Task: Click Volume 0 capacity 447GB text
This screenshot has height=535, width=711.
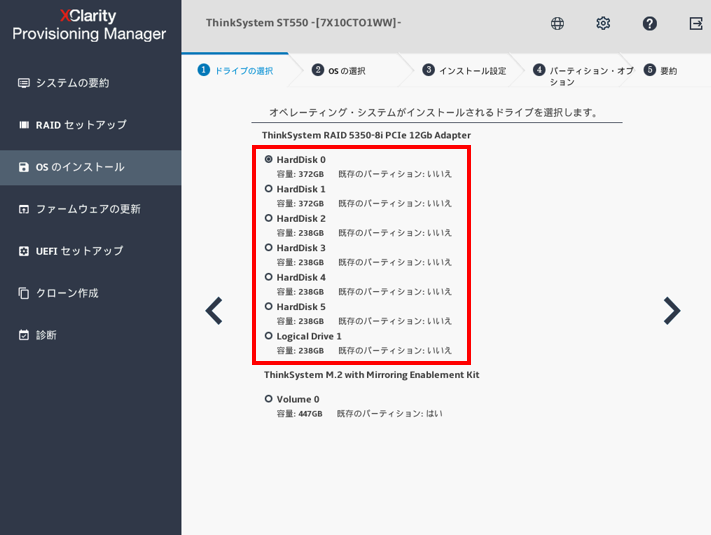Action: [300, 414]
